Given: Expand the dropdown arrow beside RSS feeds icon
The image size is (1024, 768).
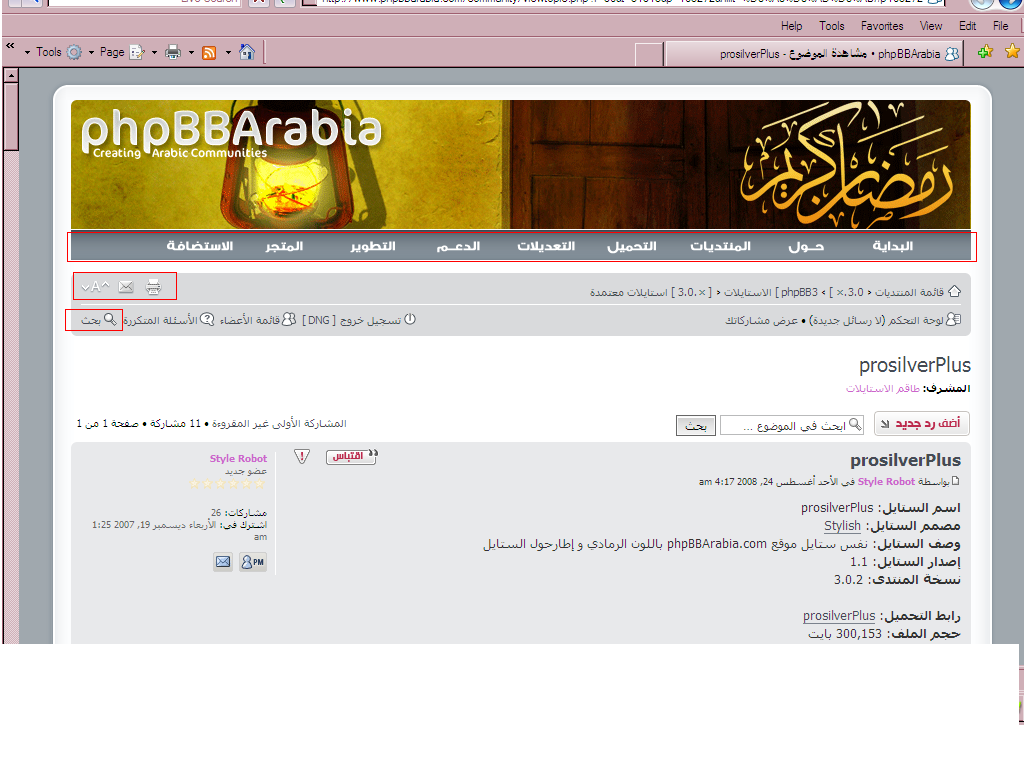Looking at the screenshot, I should pyautogui.click(x=191, y=52).
